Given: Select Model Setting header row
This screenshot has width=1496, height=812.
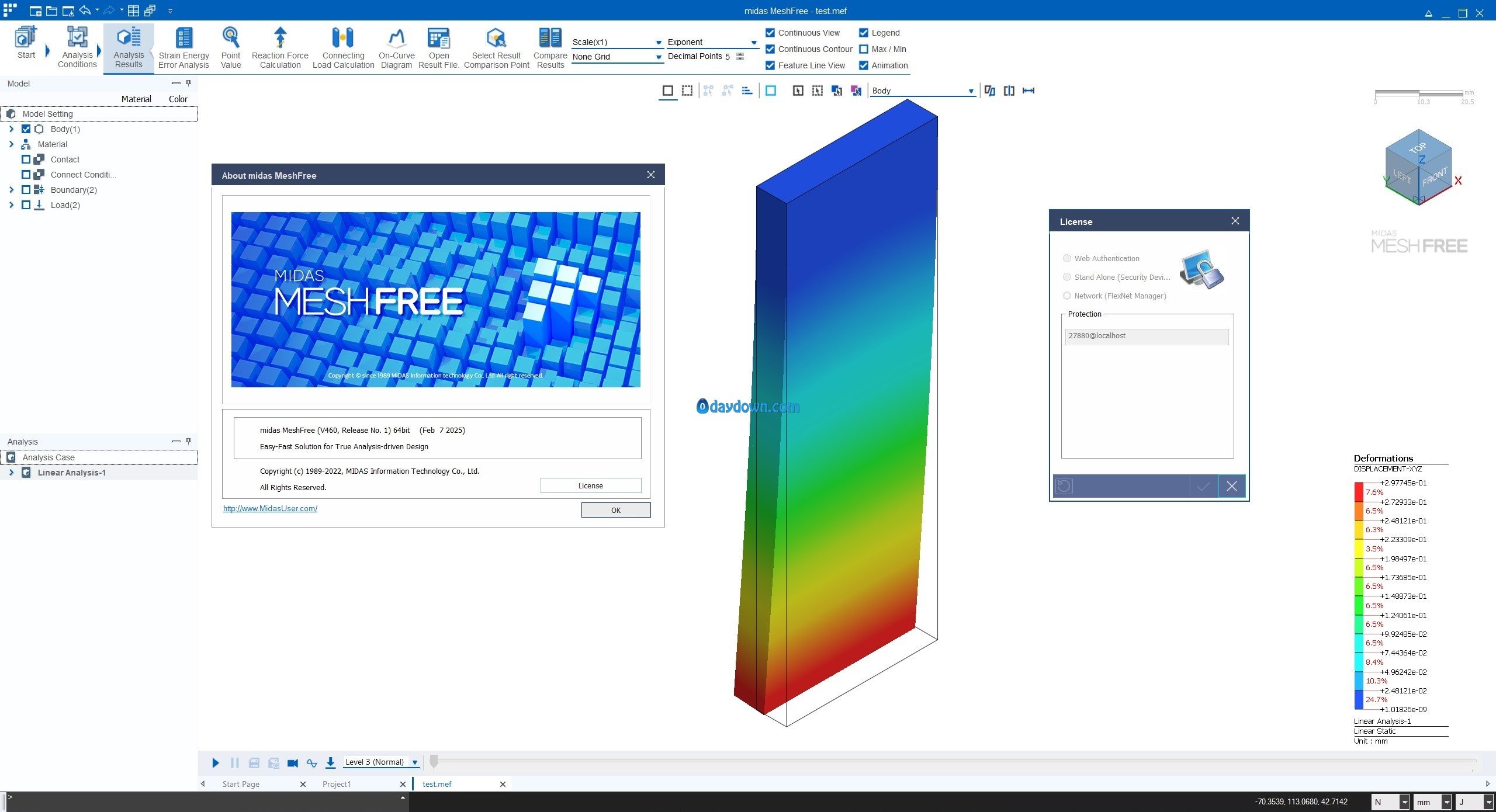Looking at the screenshot, I should coord(99,114).
